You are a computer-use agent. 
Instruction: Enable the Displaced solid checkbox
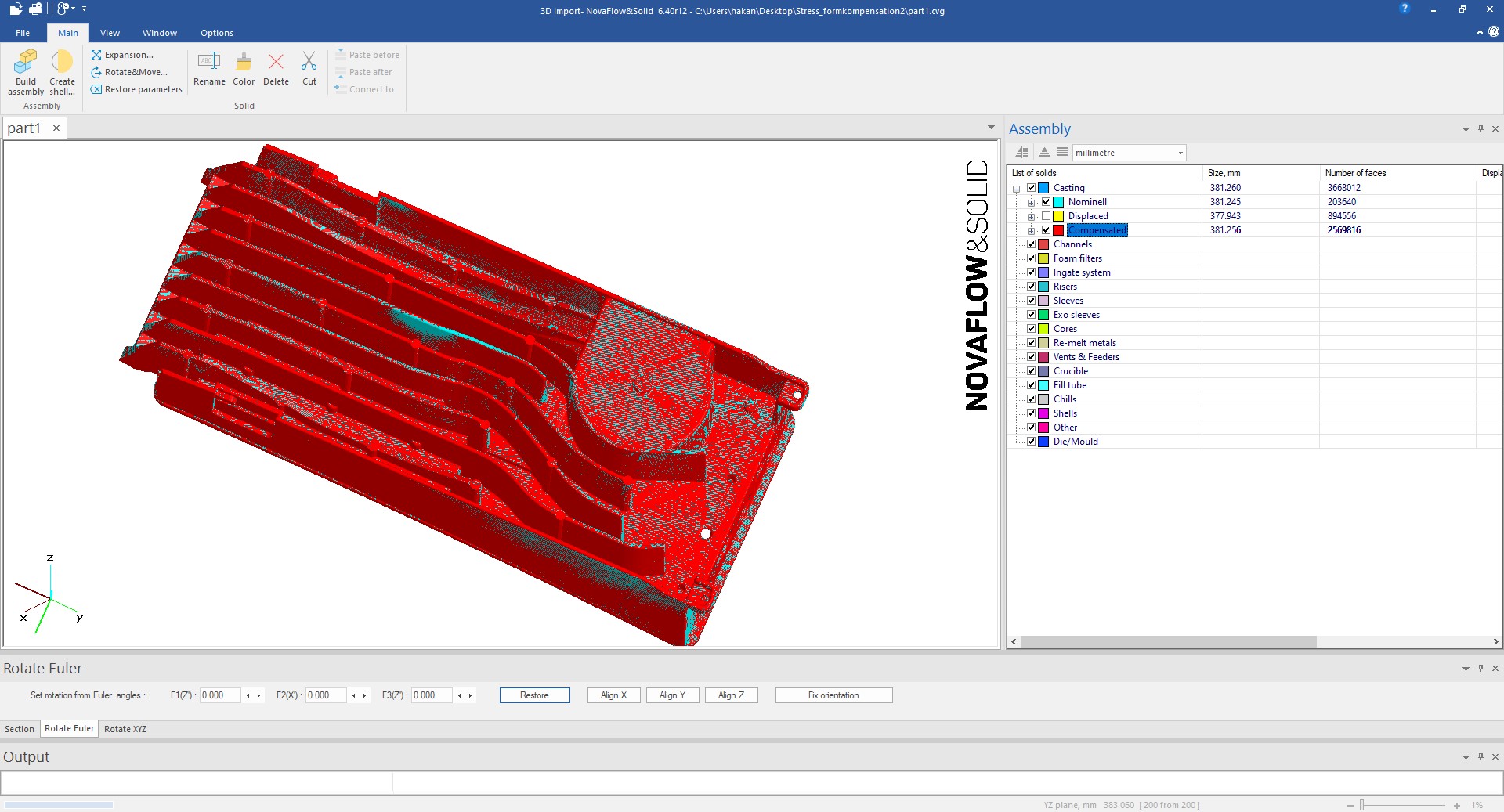tap(1046, 216)
